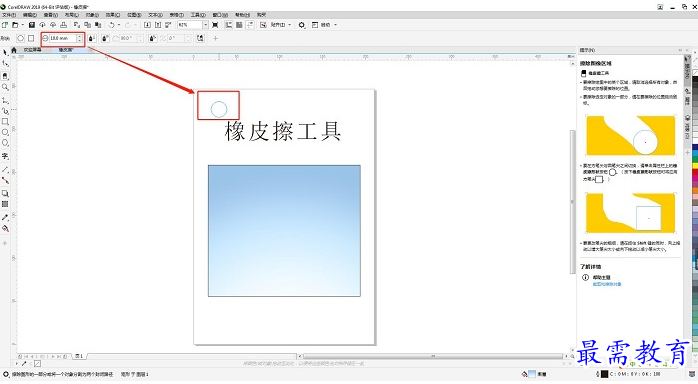Image resolution: width=698 pixels, height=384 pixels.
Task: Toggle Reduce Nodes eraser option
Action: 200,38
